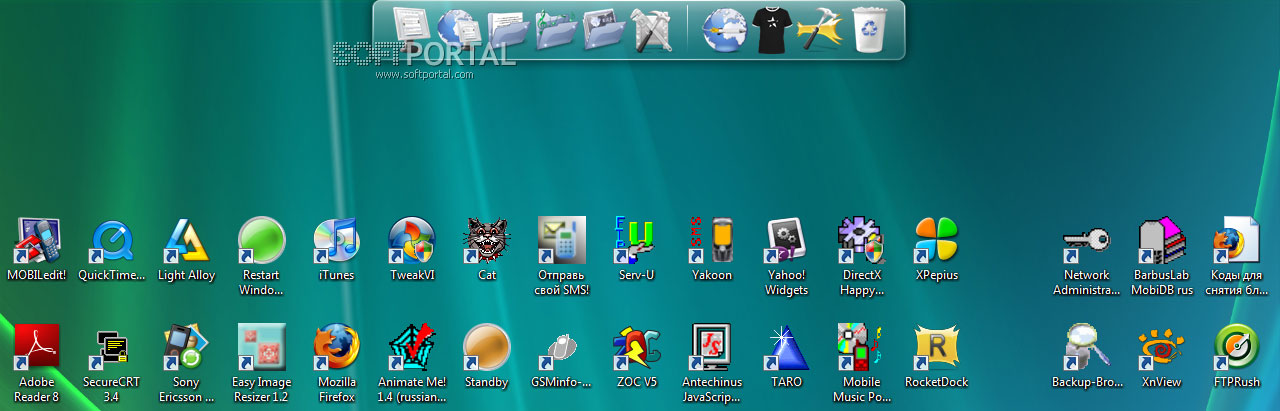1280x411 pixels.
Task: Open the music folder in the dock
Action: (556, 30)
